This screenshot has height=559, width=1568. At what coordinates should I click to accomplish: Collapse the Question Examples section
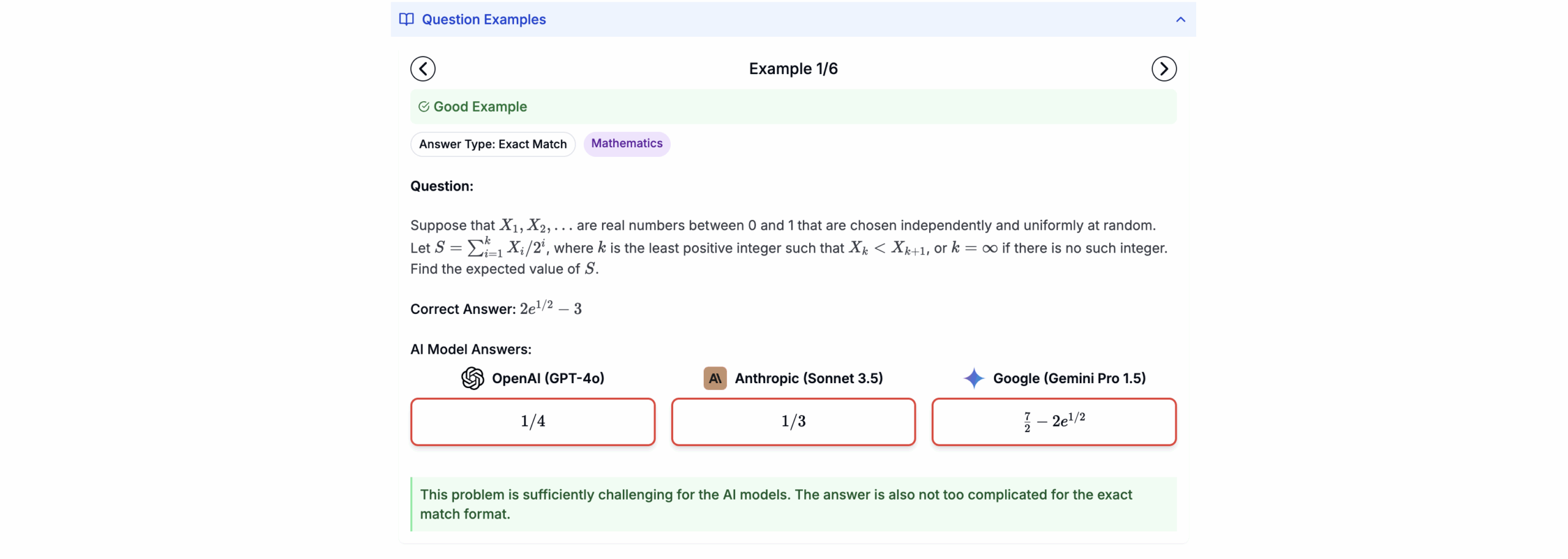pos(1180,20)
